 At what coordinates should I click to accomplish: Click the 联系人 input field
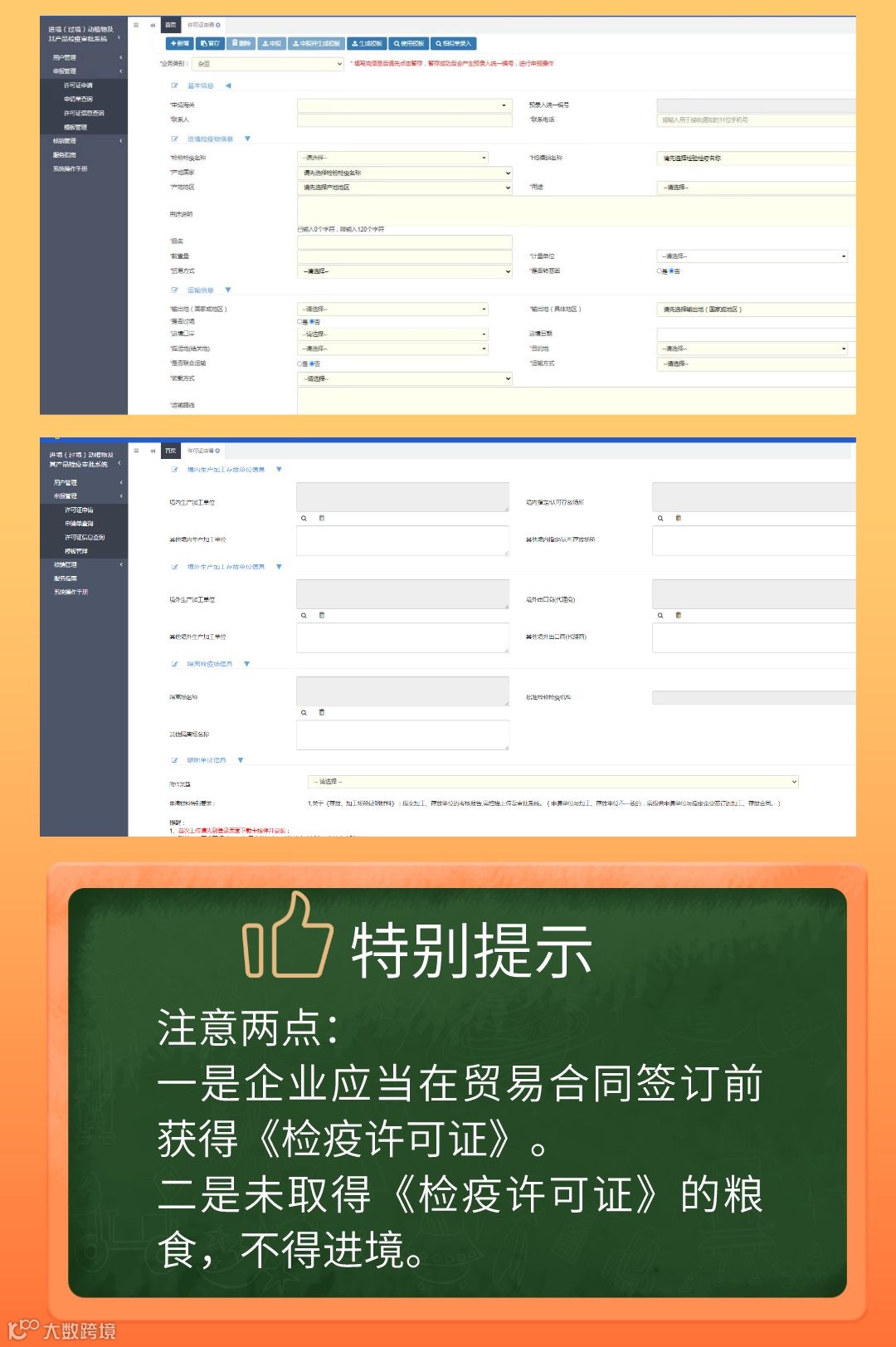point(405,120)
